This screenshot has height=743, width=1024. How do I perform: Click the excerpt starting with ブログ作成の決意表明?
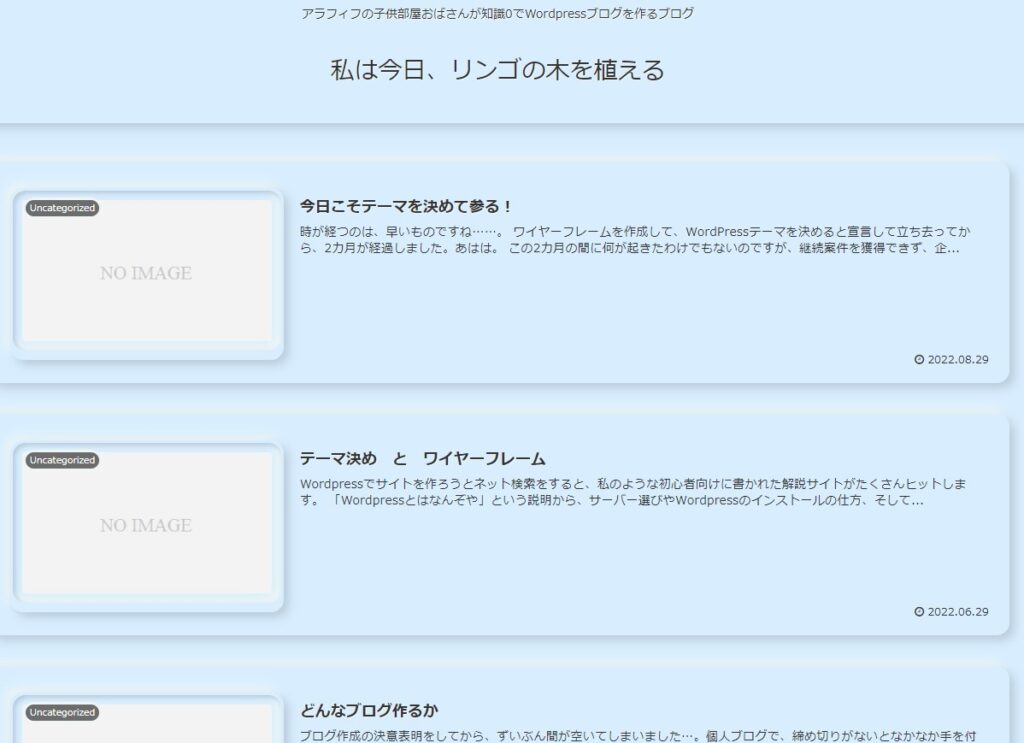(x=630, y=736)
